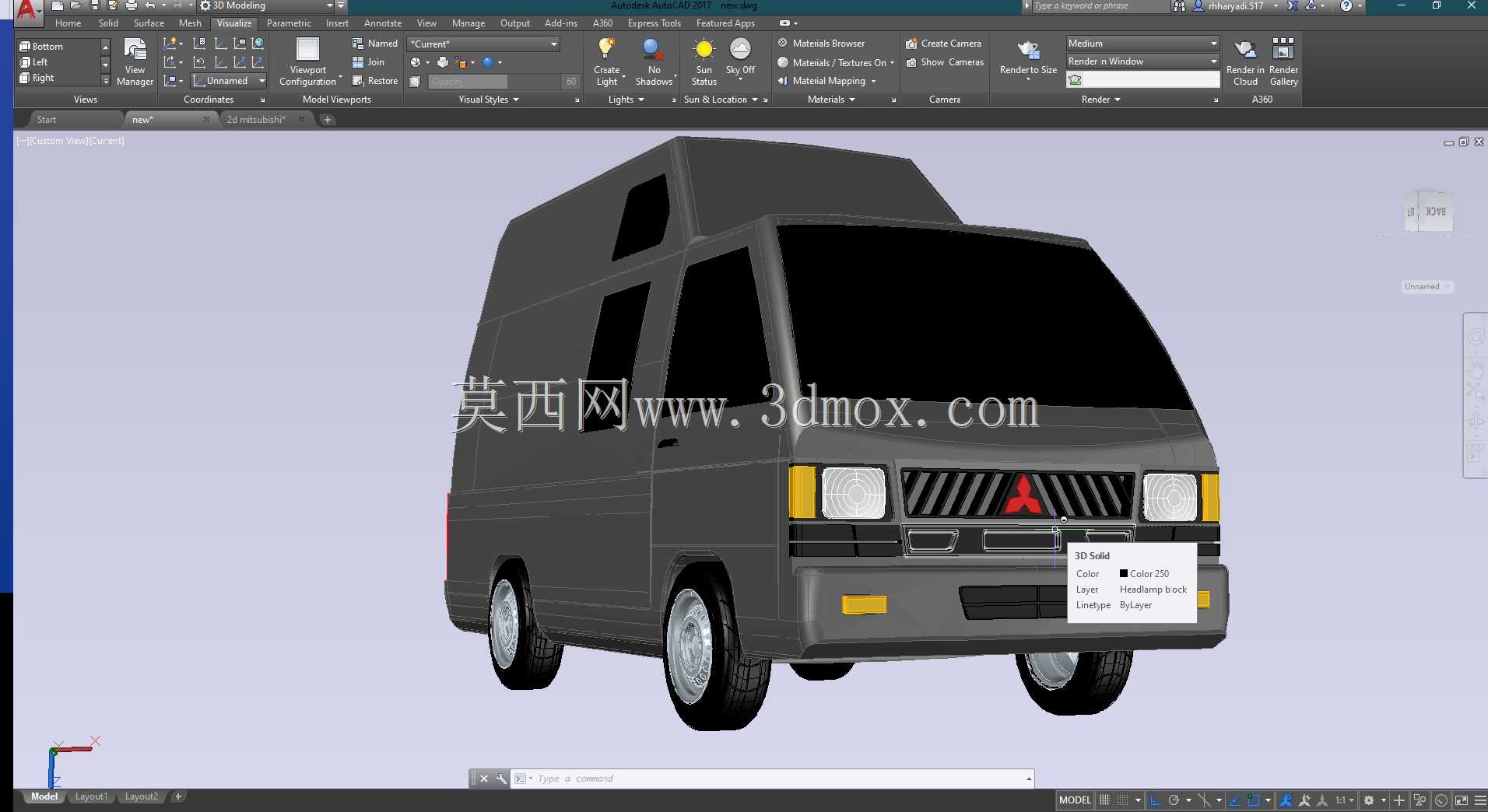1488x812 pixels.
Task: Click the Create Light tool
Action: point(607,61)
